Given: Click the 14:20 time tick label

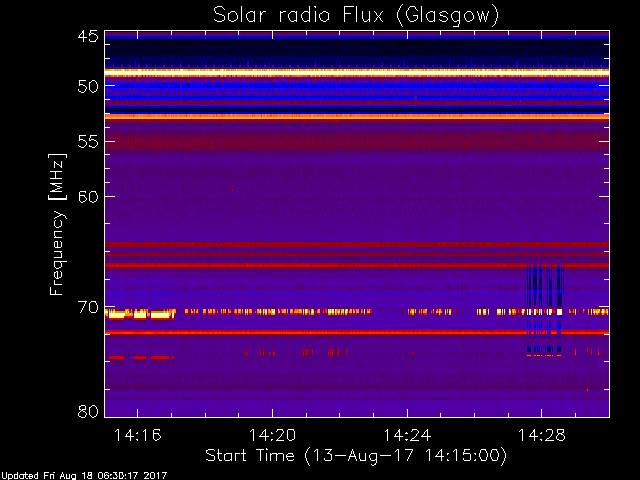Looking at the screenshot, I should tap(272, 436).
